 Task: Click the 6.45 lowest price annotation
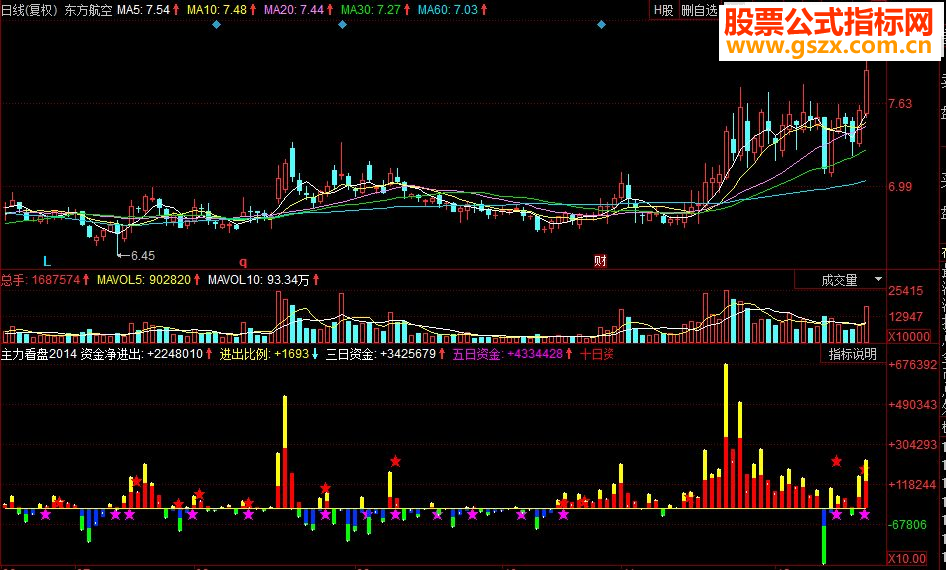[143, 256]
